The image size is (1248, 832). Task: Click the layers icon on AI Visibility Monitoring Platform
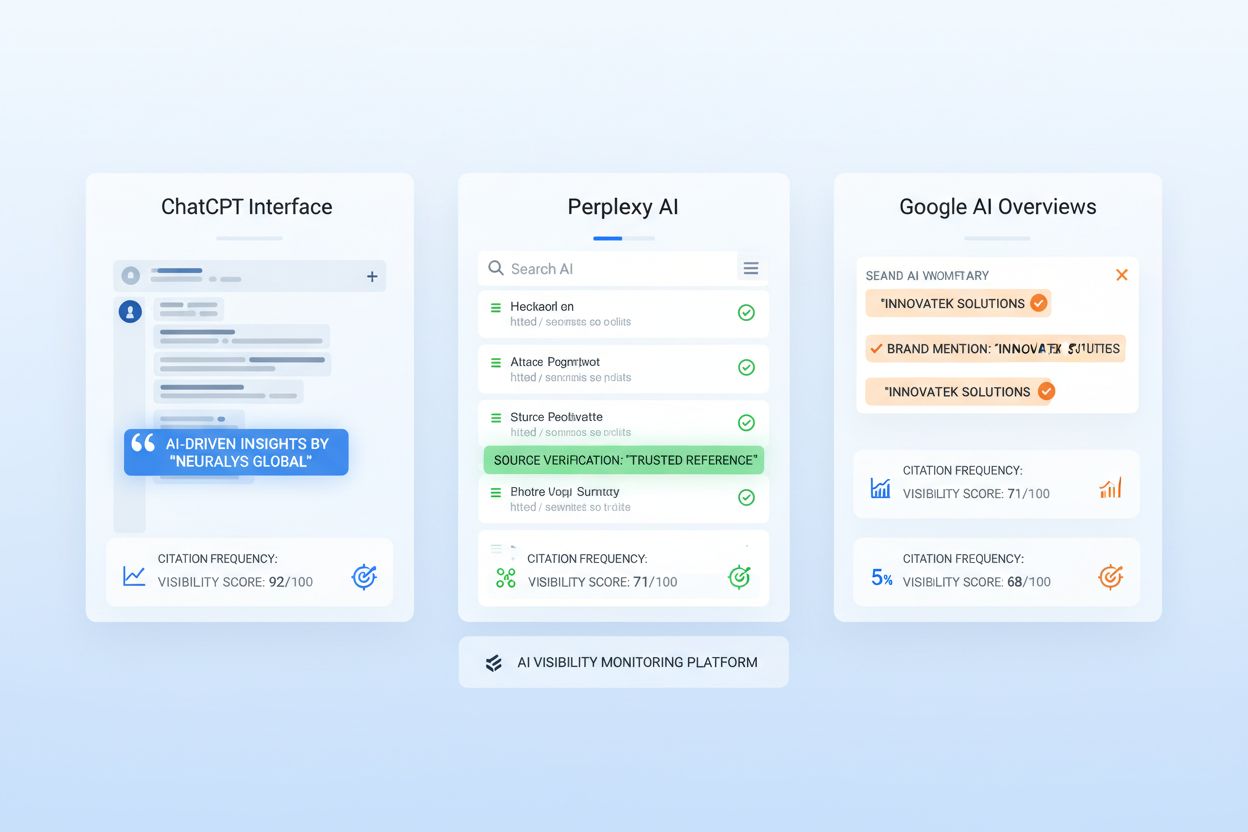pyautogui.click(x=492, y=662)
